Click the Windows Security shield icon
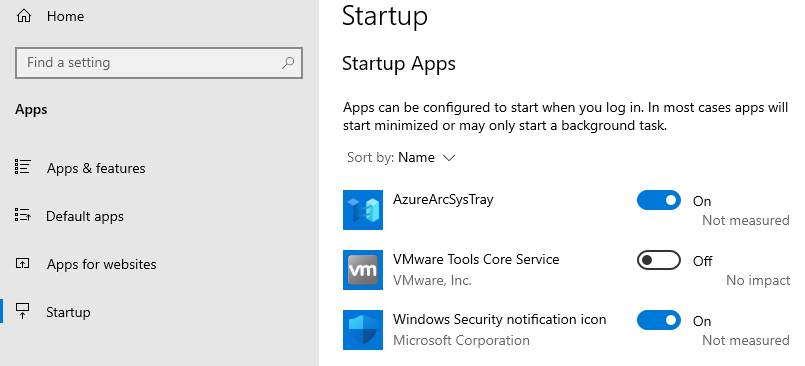The height and width of the screenshot is (366, 805). (363, 330)
